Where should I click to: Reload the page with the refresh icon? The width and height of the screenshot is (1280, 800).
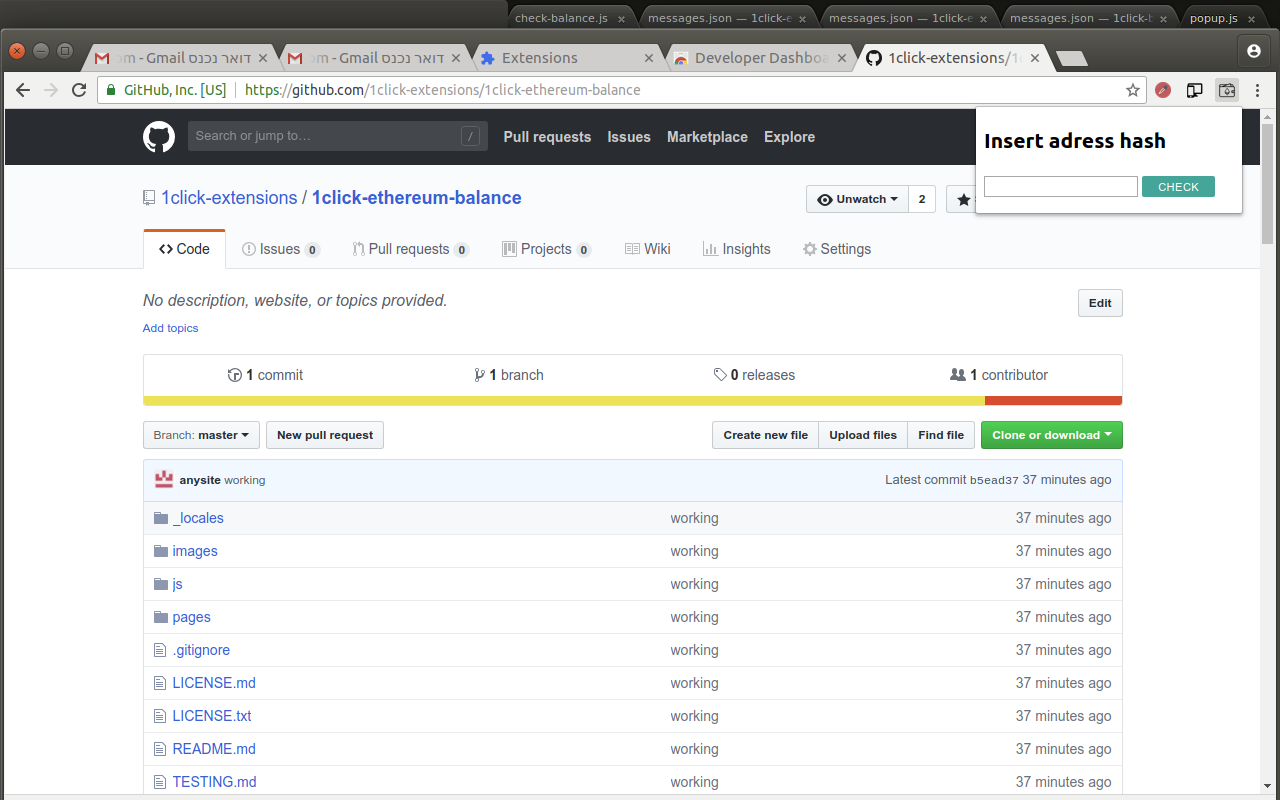pyautogui.click(x=79, y=90)
